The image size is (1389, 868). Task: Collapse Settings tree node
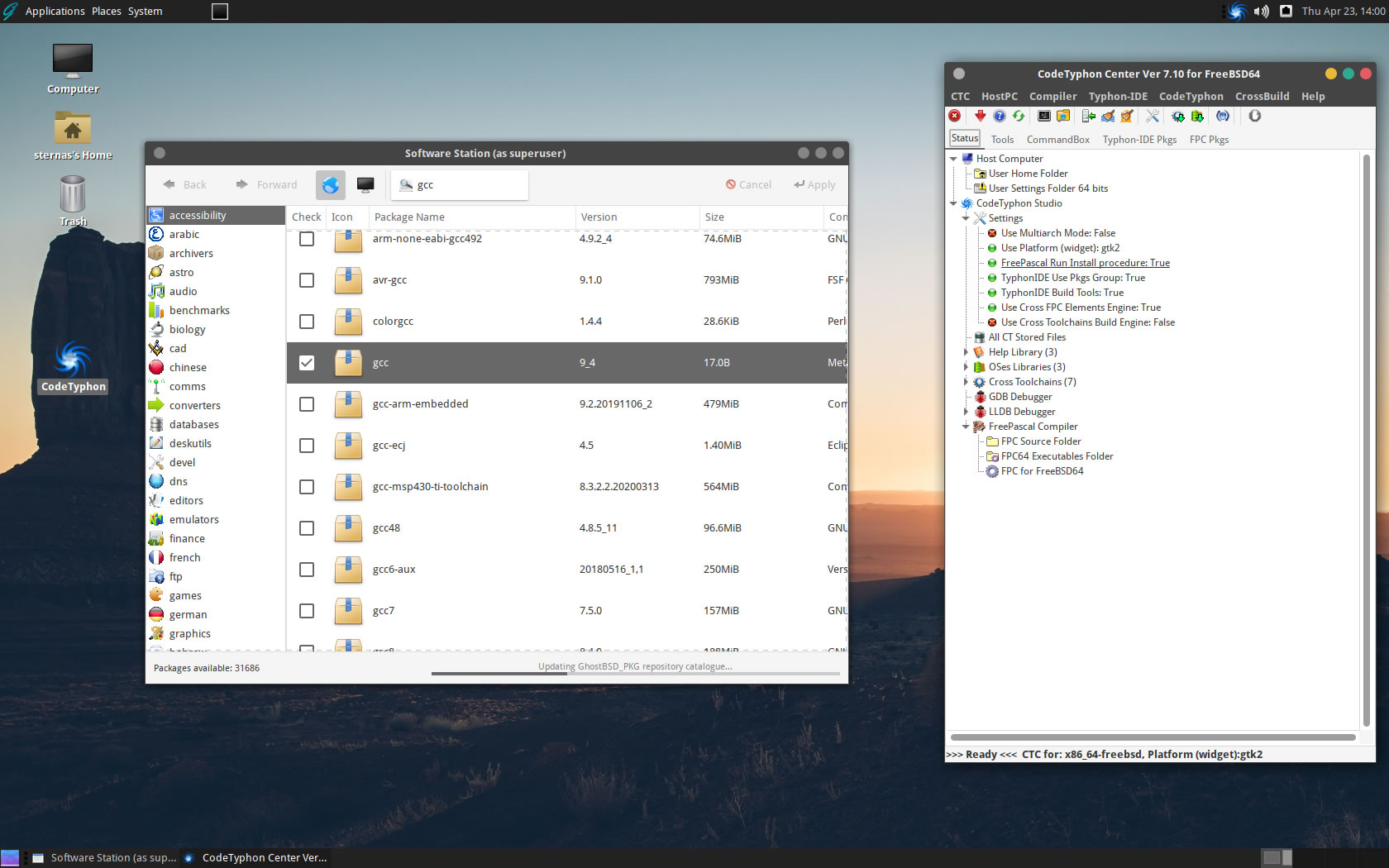pos(966,218)
